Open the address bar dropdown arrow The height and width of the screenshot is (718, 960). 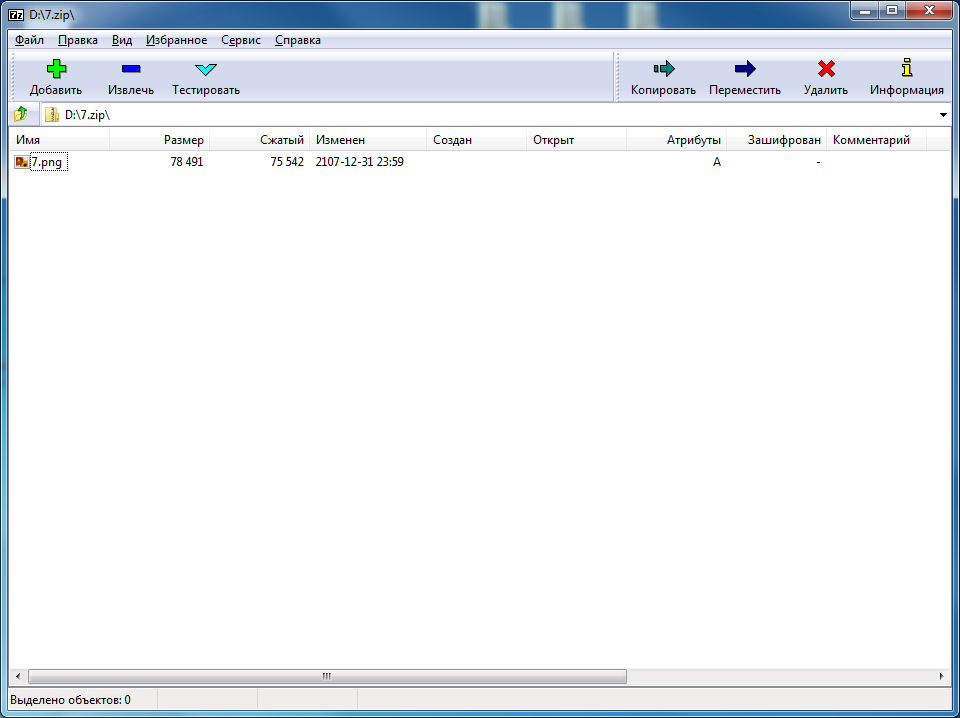tap(943, 114)
